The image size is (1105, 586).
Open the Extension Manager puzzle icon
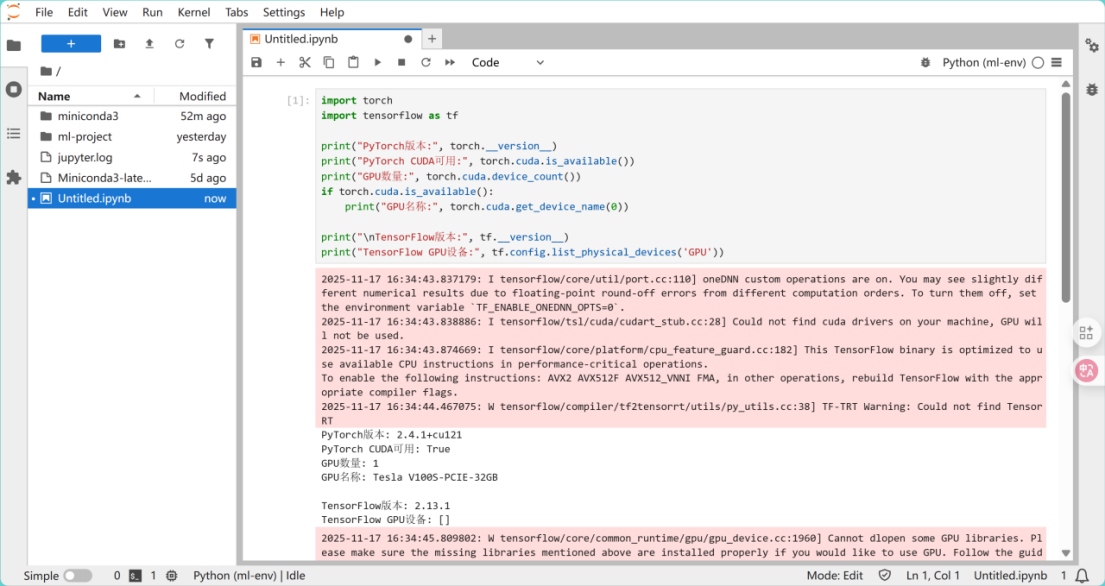tap(13, 177)
